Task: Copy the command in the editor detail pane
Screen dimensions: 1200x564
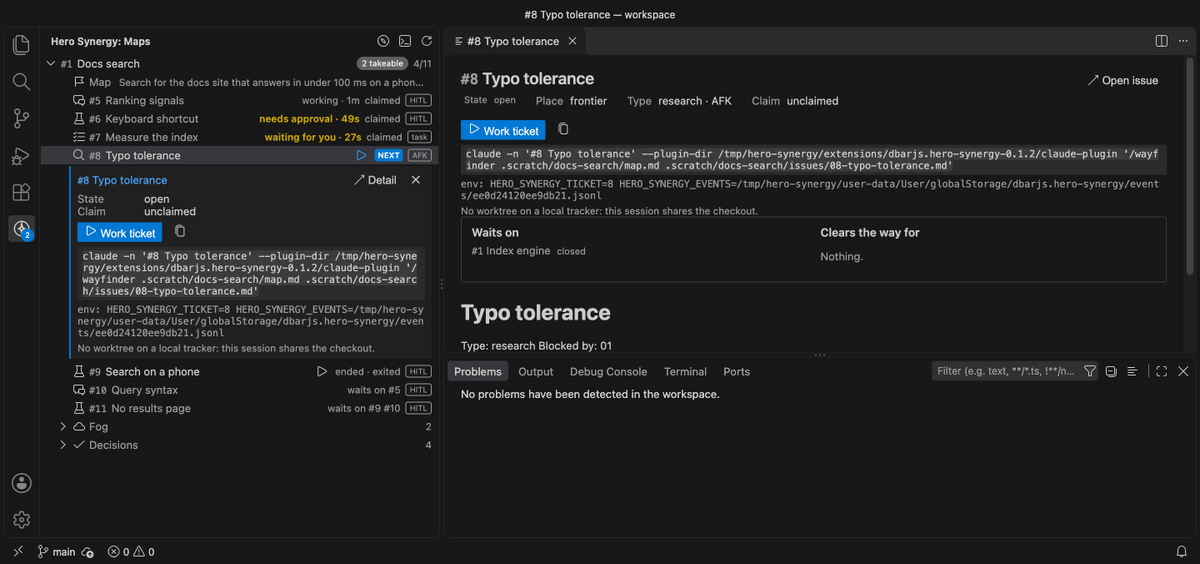Action: point(563,129)
